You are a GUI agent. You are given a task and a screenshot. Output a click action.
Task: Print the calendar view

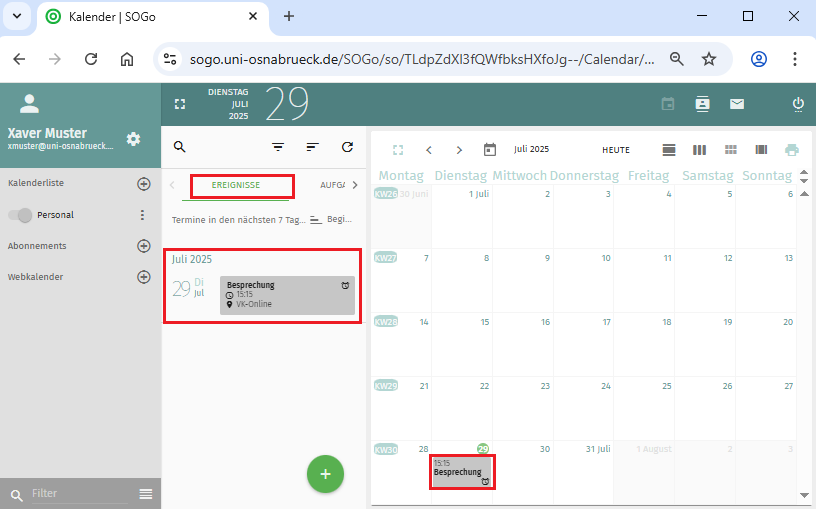[792, 150]
